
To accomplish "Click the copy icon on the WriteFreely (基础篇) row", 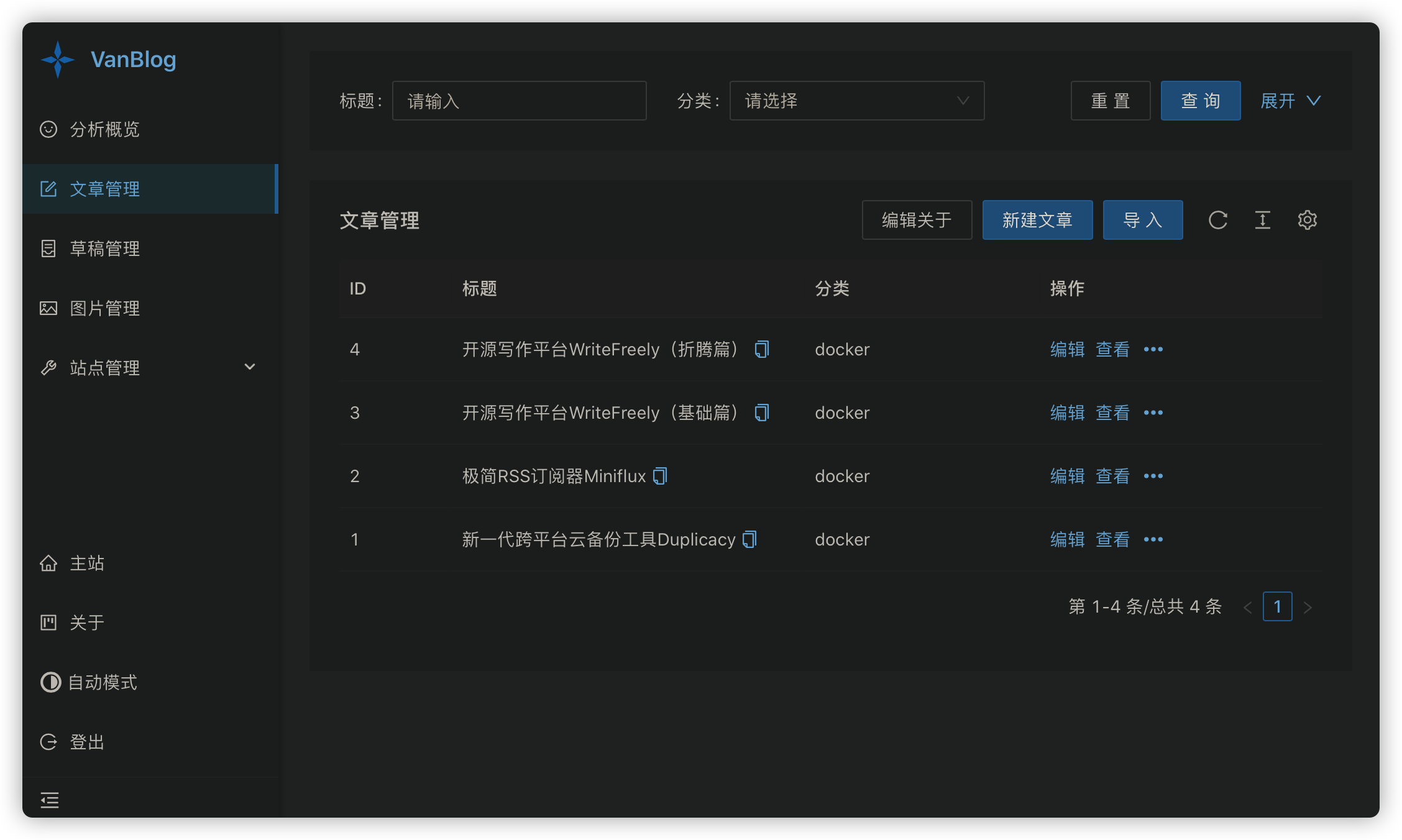I will click(762, 413).
